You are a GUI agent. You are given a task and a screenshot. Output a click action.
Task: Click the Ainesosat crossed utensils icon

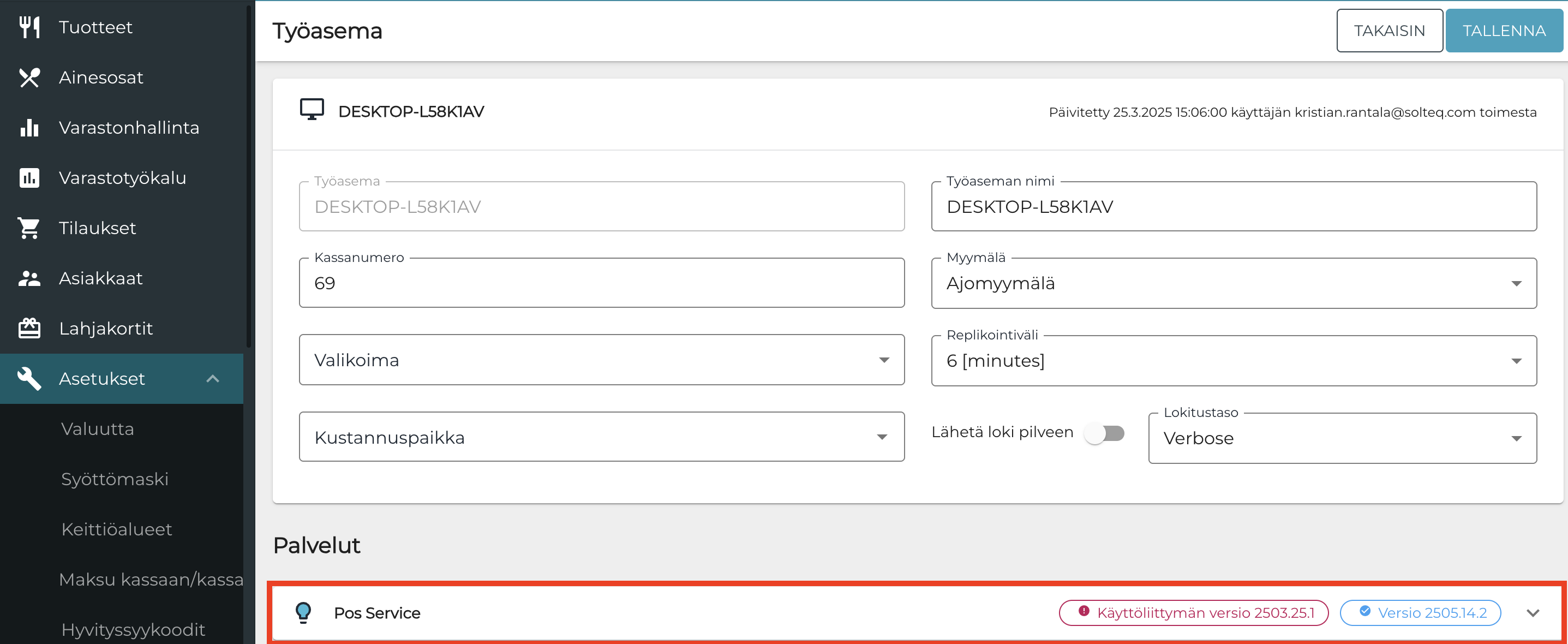(29, 77)
